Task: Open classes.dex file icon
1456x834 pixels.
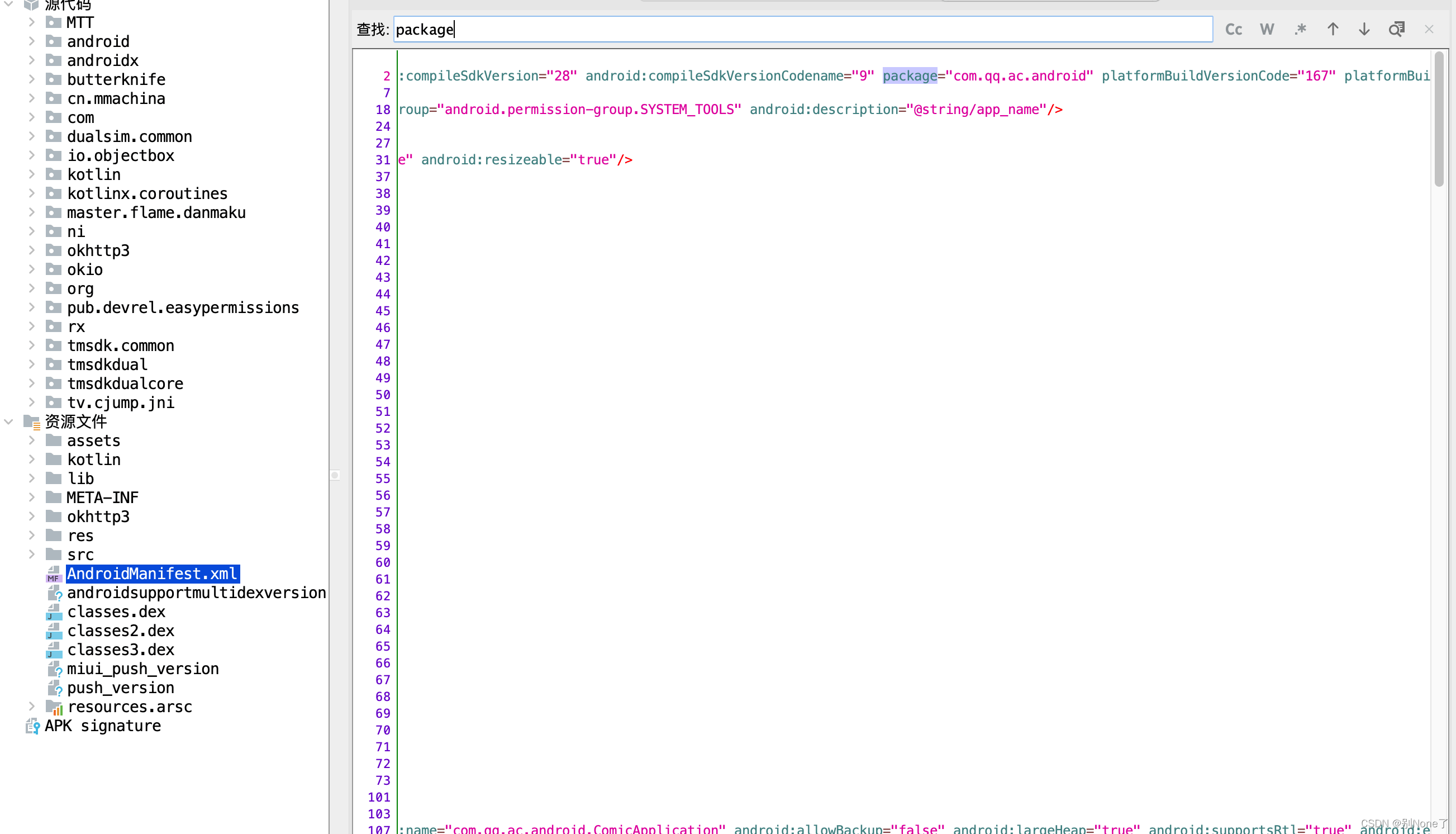Action: click(53, 612)
